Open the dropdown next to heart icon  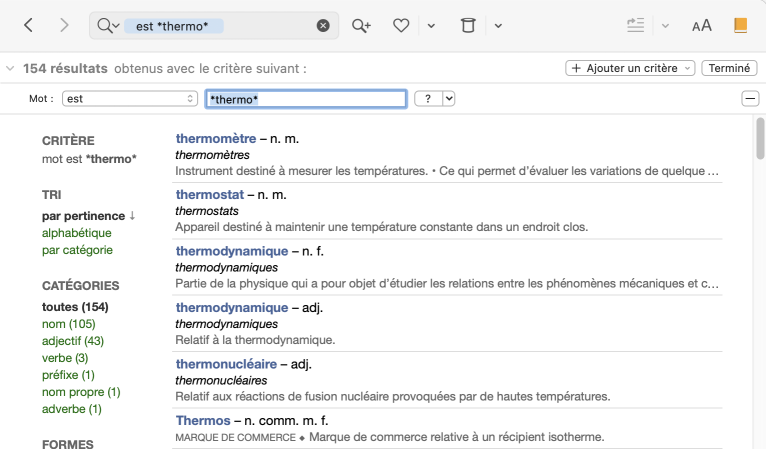pos(431,25)
